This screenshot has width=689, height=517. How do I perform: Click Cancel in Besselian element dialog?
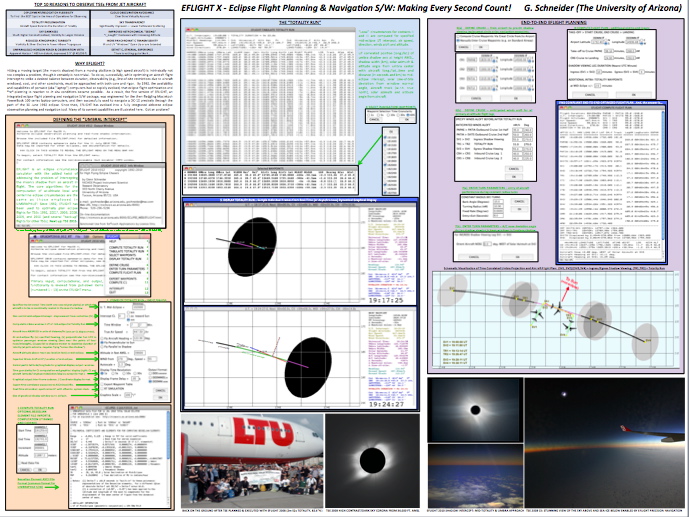coord(25,470)
